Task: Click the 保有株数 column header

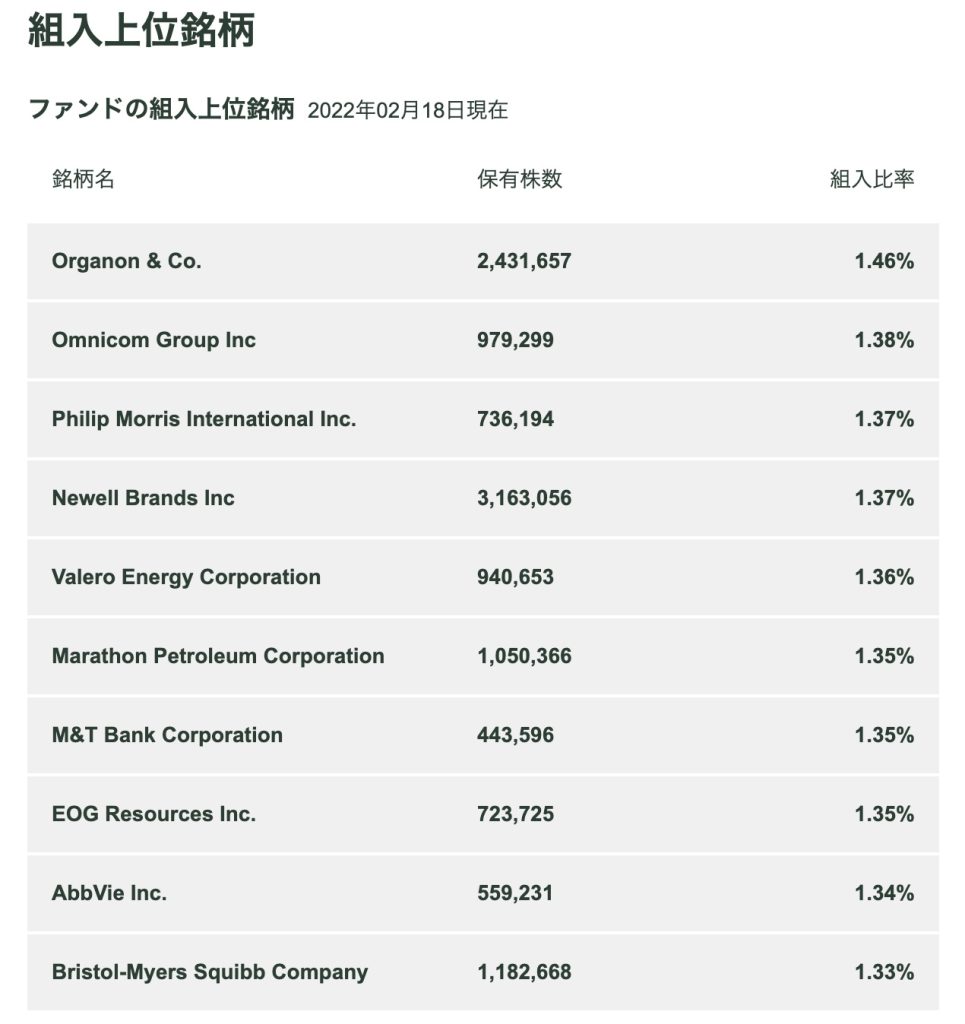Action: [x=519, y=179]
